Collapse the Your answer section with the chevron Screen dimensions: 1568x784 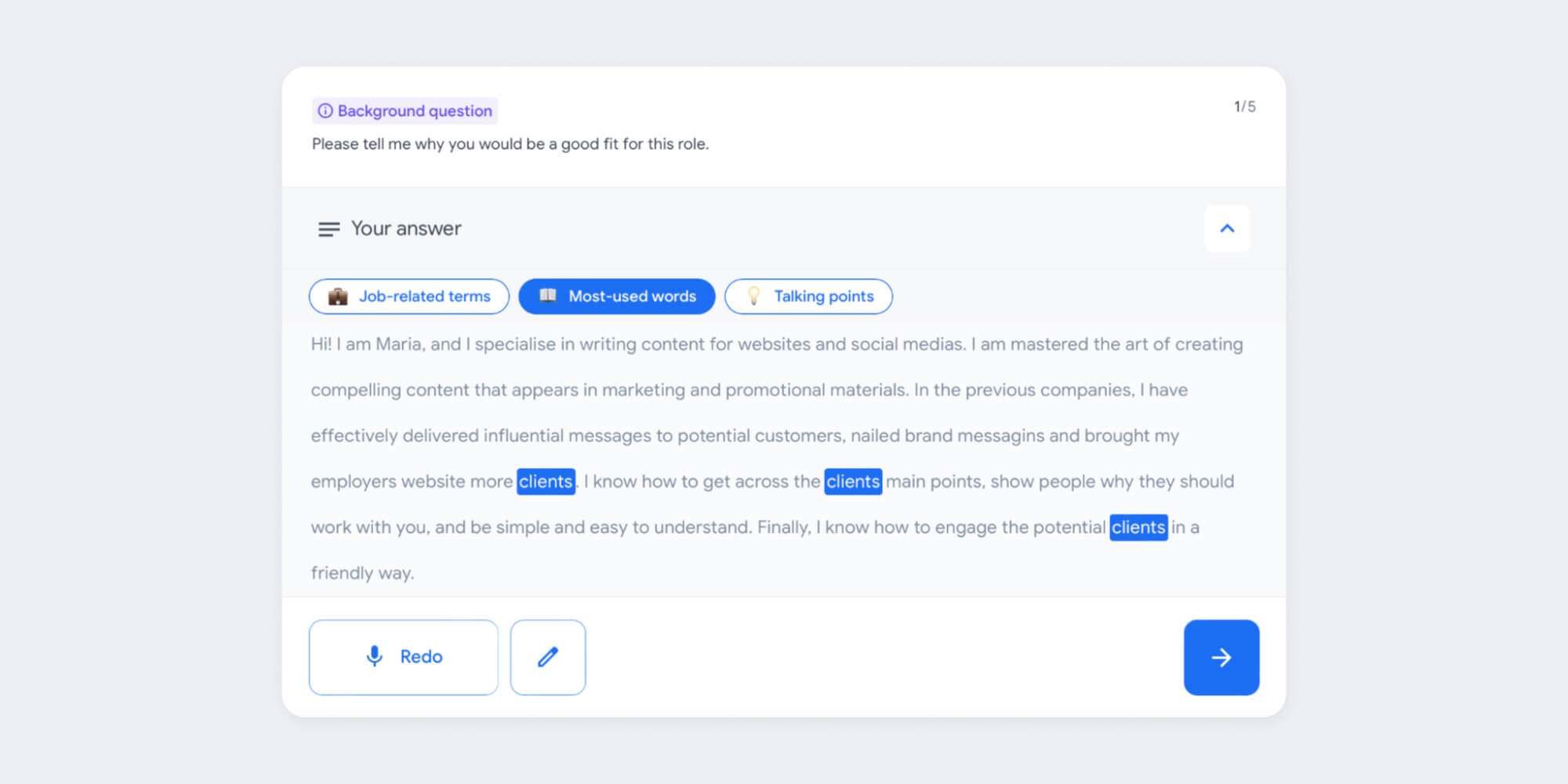pos(1227,228)
